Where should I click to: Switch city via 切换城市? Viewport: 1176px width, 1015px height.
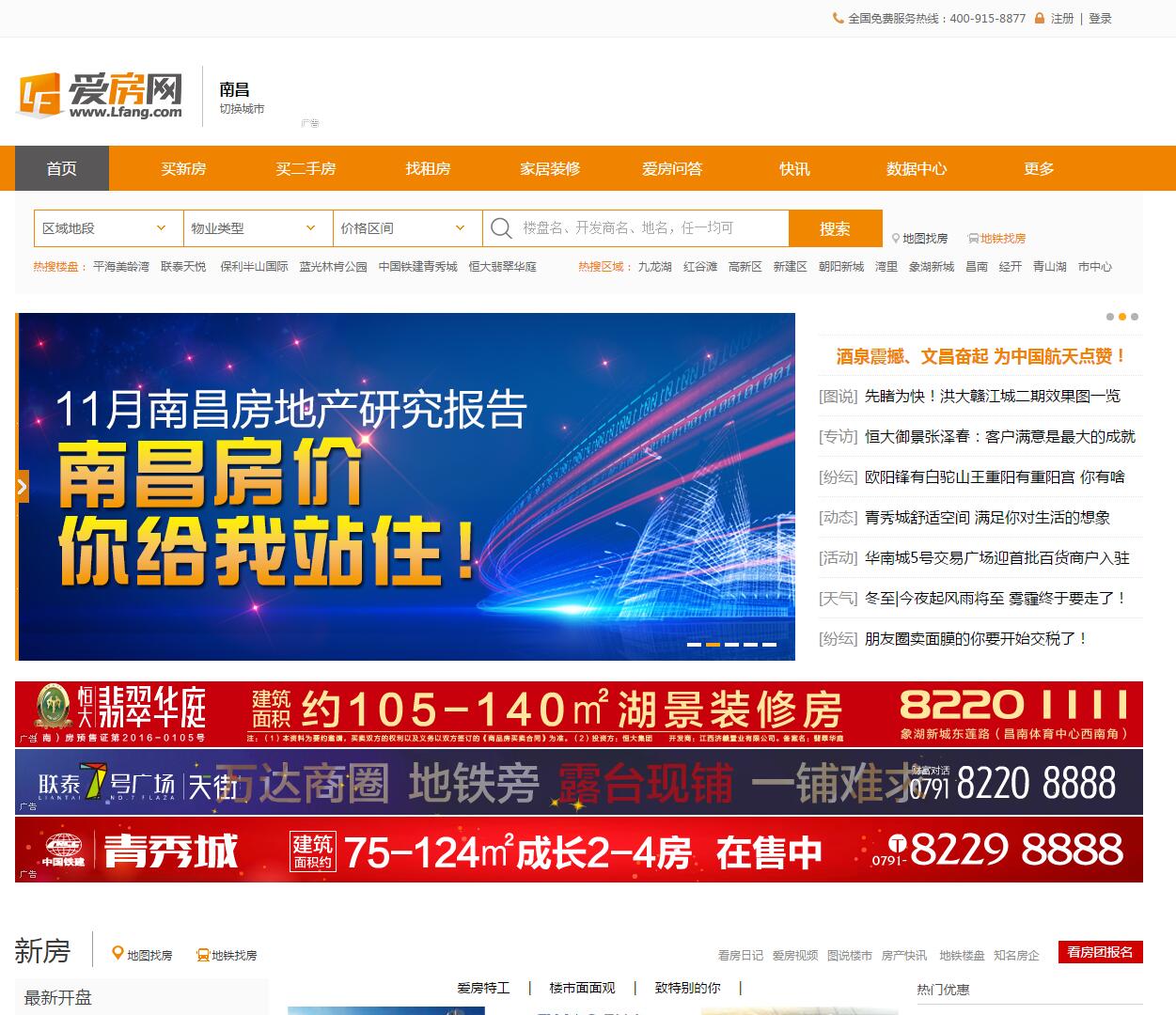[242, 109]
